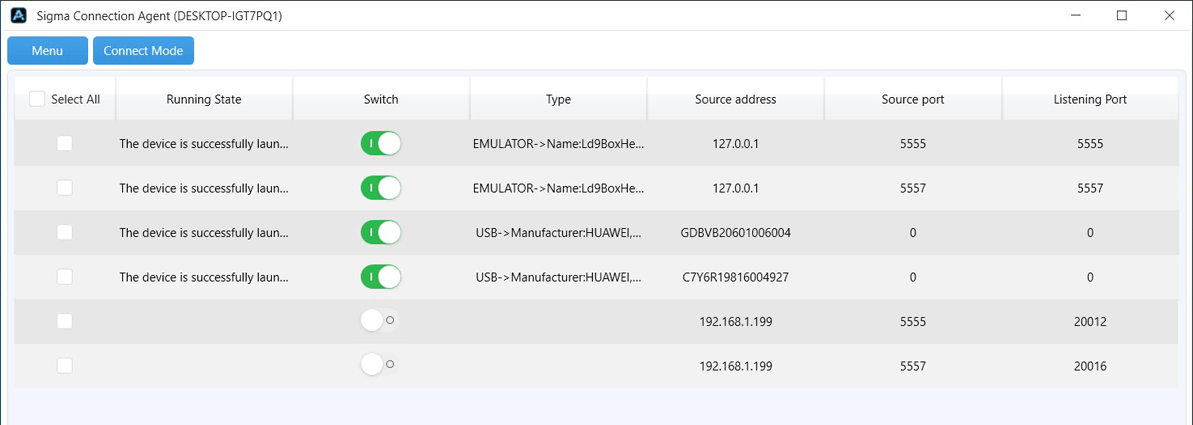Tick checkbox for listening port 20012 row
Image resolution: width=1193 pixels, height=425 pixels.
tap(65, 321)
